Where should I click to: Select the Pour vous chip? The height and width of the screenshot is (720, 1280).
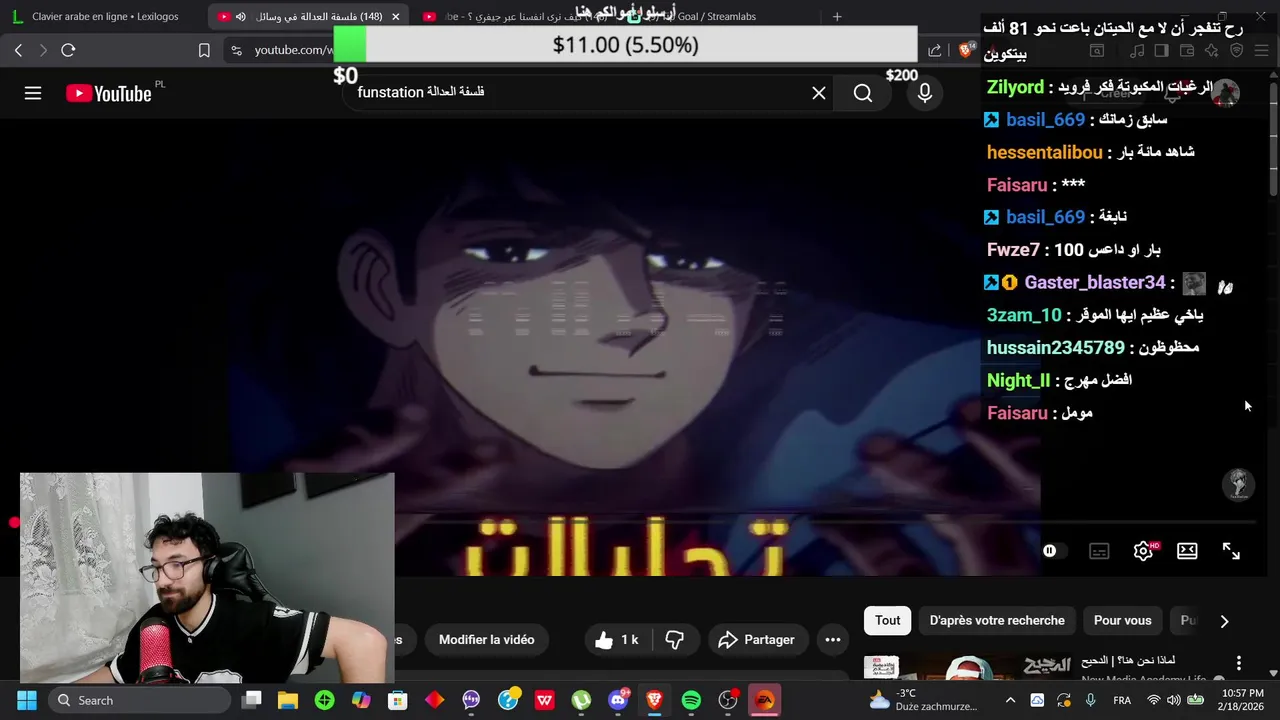(x=1122, y=620)
